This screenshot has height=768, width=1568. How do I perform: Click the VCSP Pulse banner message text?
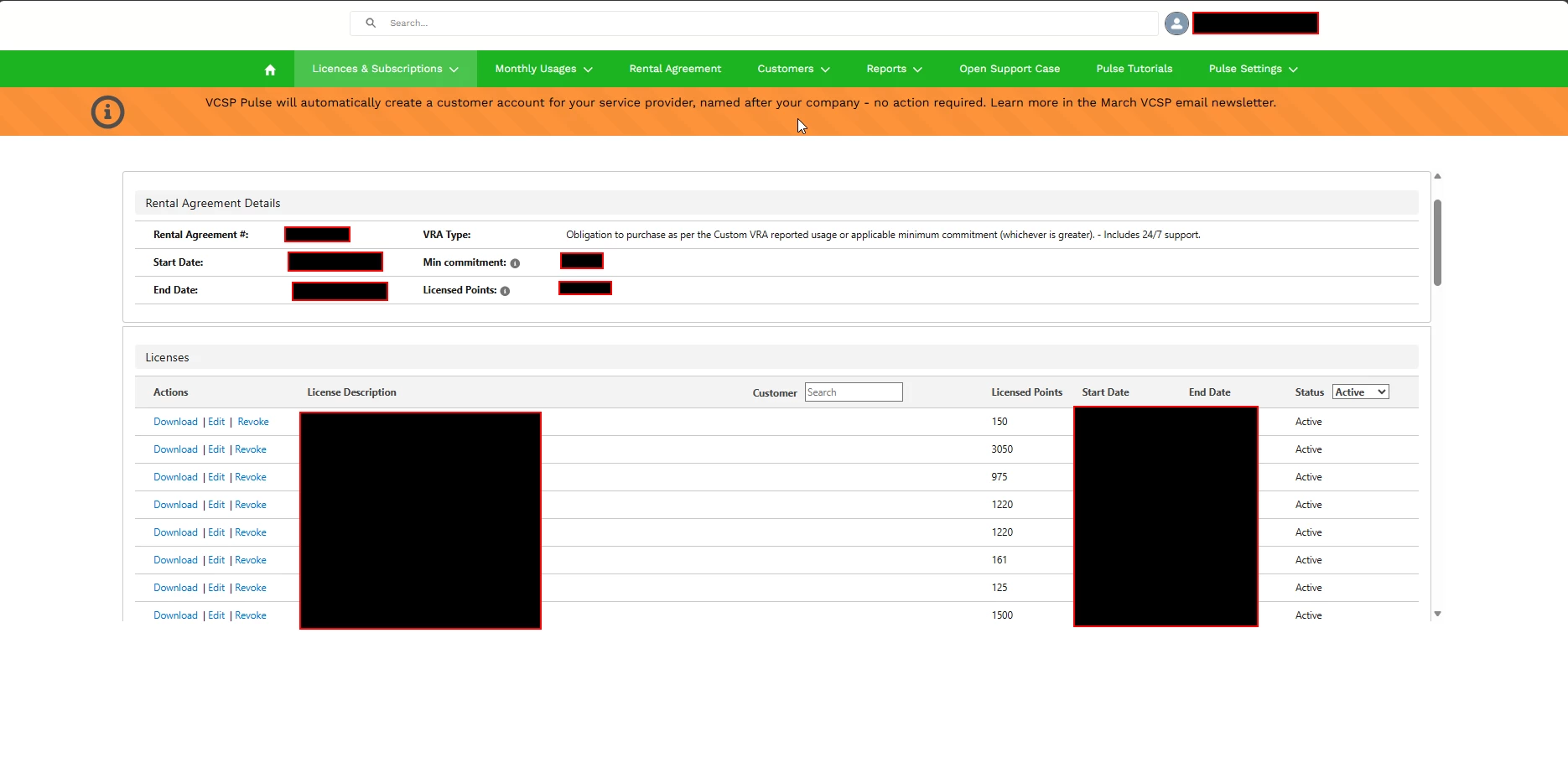point(740,102)
